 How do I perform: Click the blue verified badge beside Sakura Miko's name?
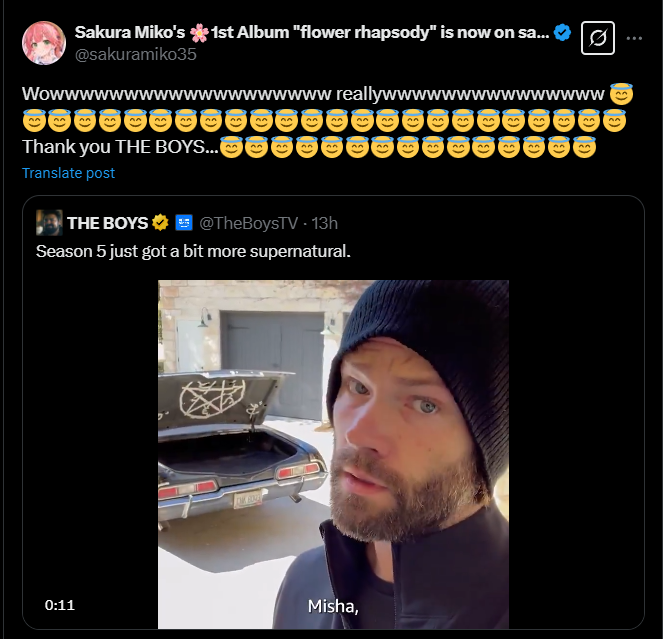[563, 33]
